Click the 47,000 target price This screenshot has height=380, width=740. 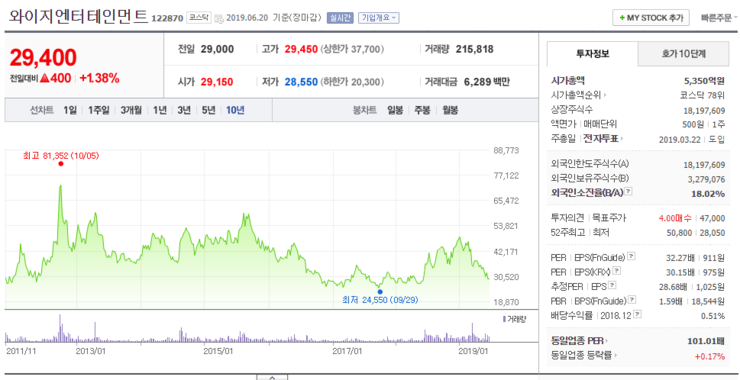click(x=713, y=218)
